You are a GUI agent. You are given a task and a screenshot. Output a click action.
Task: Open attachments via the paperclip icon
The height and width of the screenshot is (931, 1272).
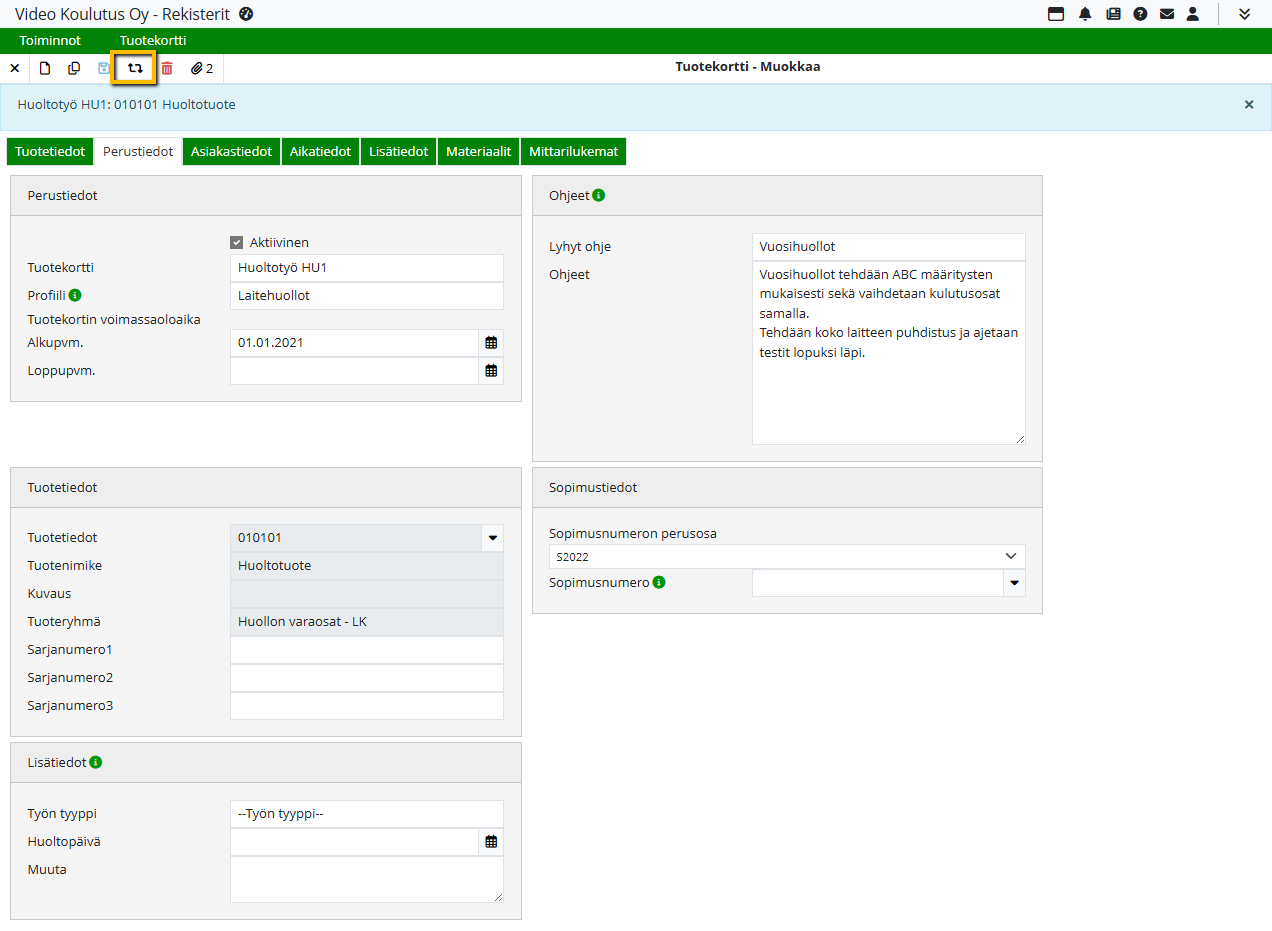click(x=201, y=68)
